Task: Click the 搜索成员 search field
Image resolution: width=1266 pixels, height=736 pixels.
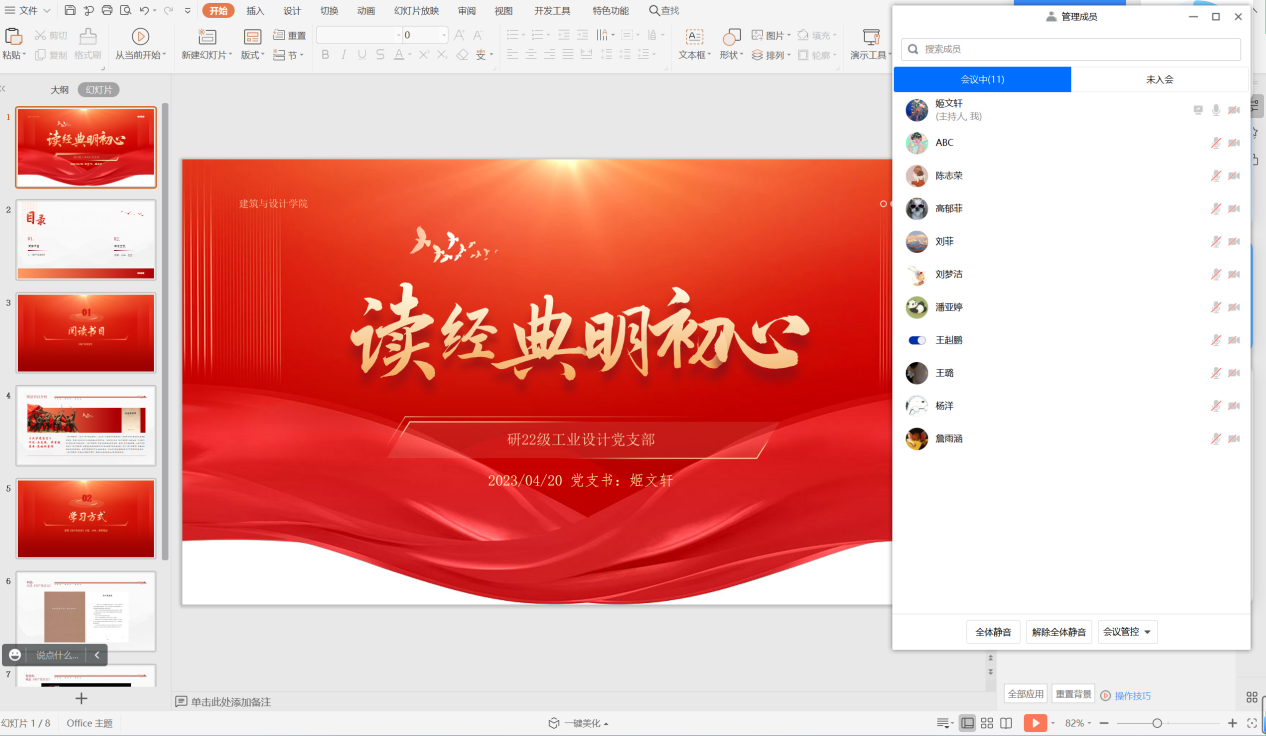Action: [1070, 49]
